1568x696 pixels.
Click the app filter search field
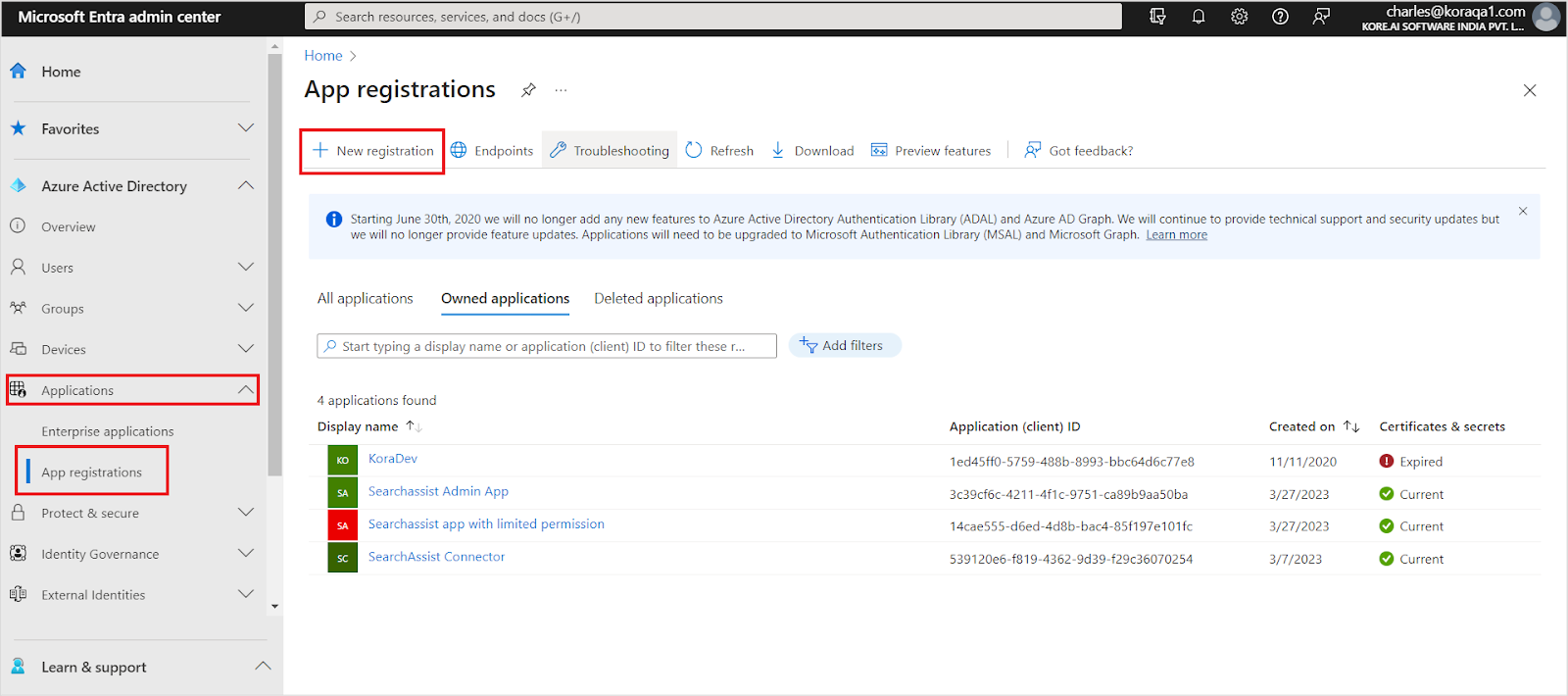tap(549, 346)
